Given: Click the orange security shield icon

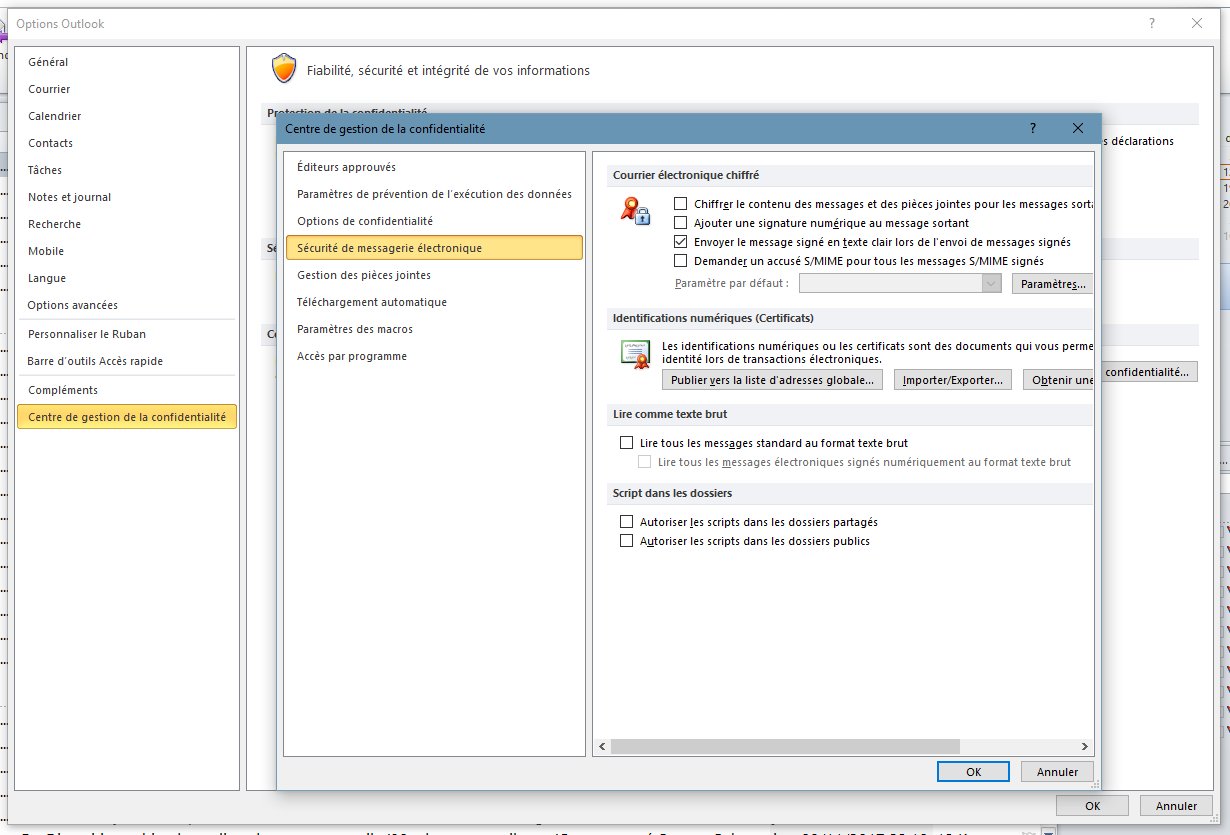Looking at the screenshot, I should click(285, 69).
